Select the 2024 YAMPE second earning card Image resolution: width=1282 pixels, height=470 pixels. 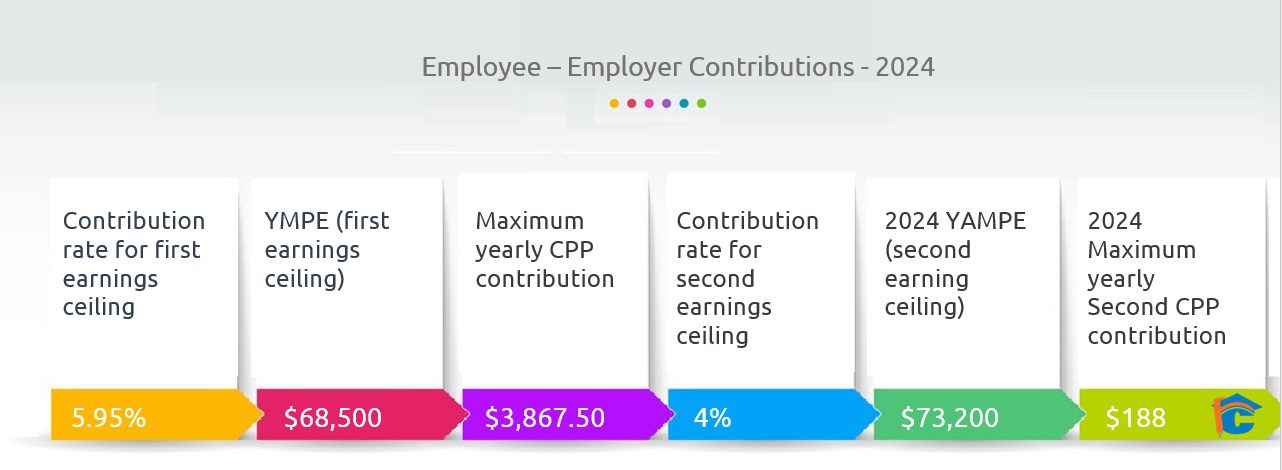click(x=964, y=280)
